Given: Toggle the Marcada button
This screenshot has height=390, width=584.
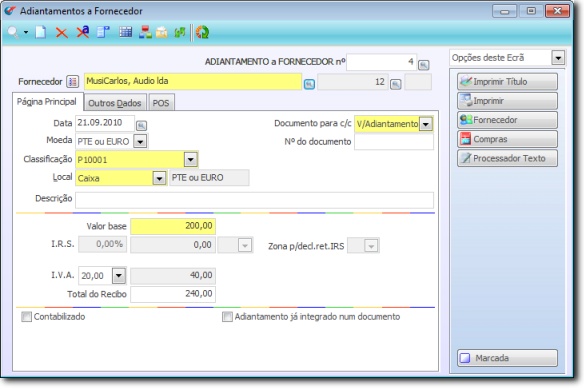Looking at the screenshot, I should coord(507,358).
